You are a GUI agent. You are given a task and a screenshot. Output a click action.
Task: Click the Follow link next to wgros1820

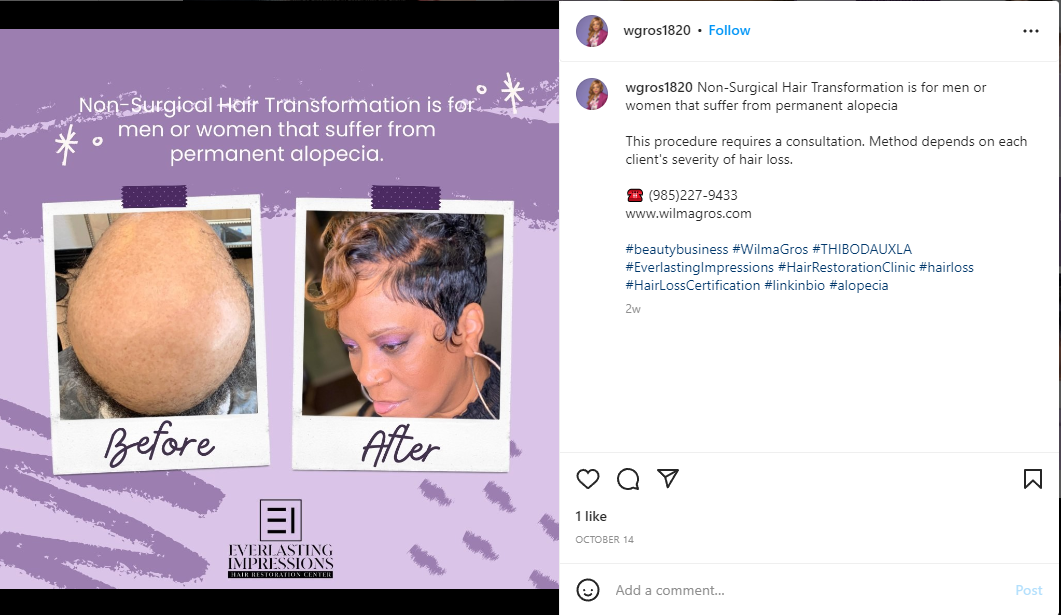(x=729, y=30)
